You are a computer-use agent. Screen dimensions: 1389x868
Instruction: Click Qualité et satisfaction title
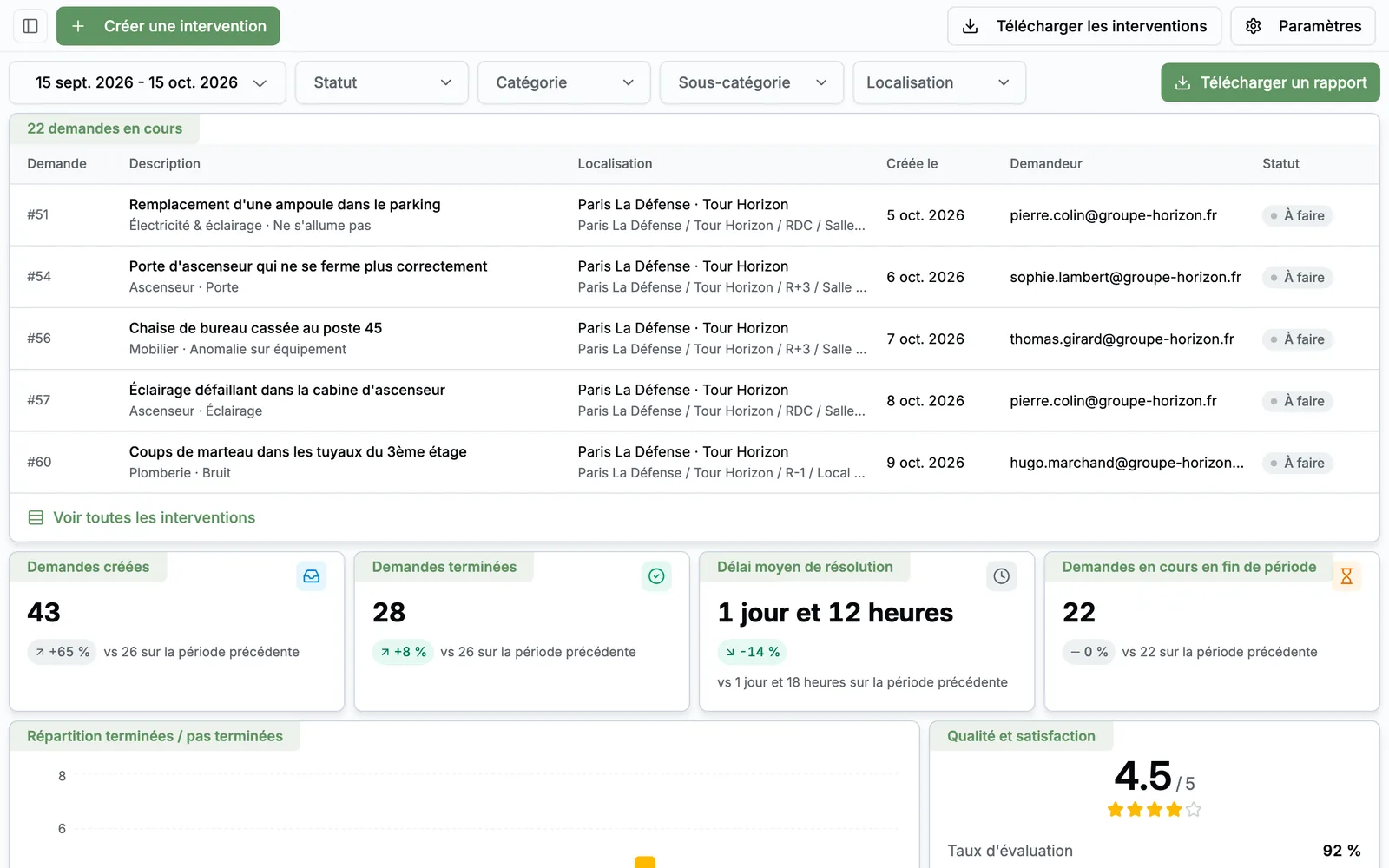pos(1021,736)
